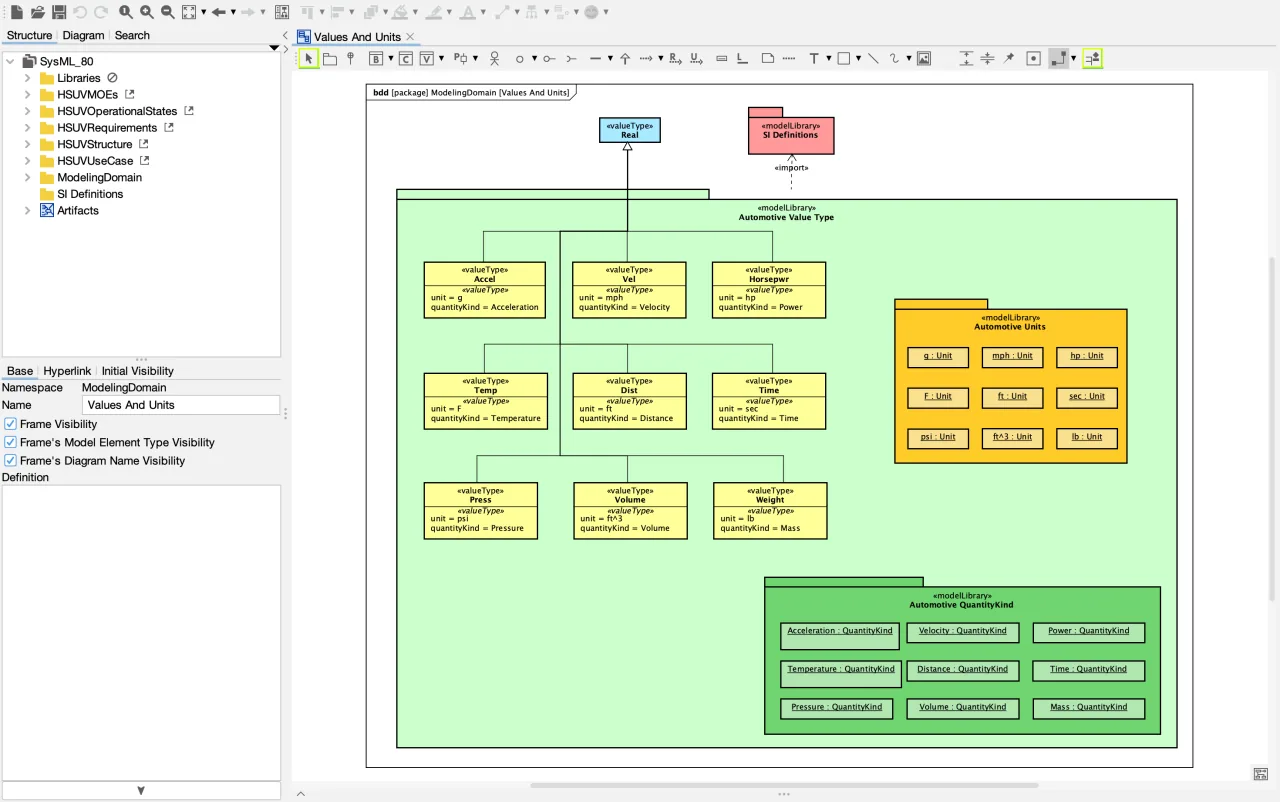This screenshot has height=802, width=1280.
Task: Select the Text box tool
Action: (x=814, y=59)
